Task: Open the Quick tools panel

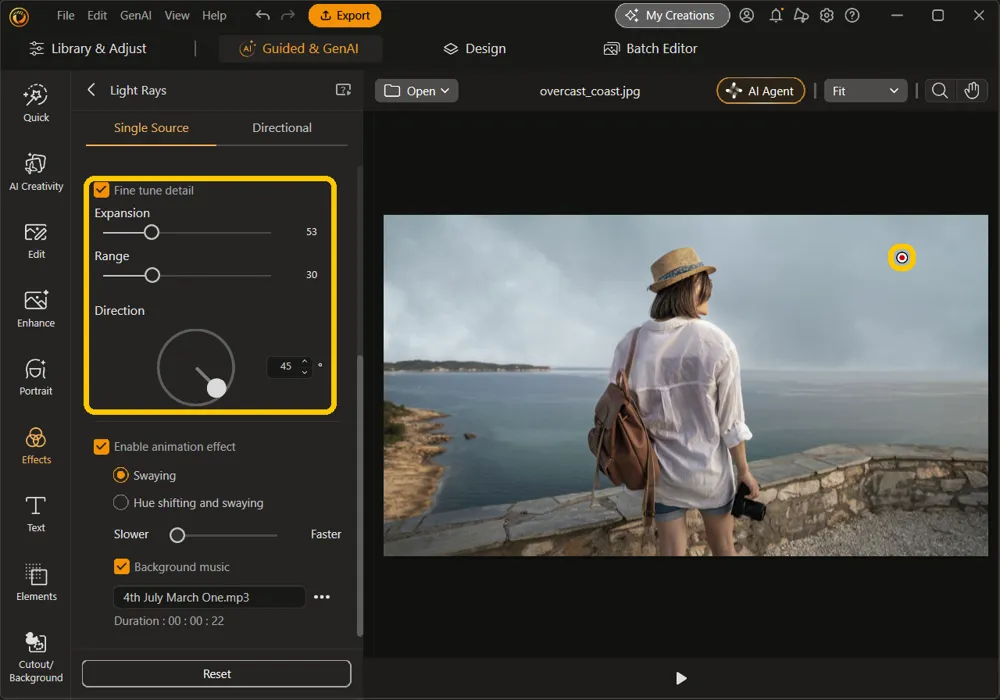Action: click(x=36, y=103)
